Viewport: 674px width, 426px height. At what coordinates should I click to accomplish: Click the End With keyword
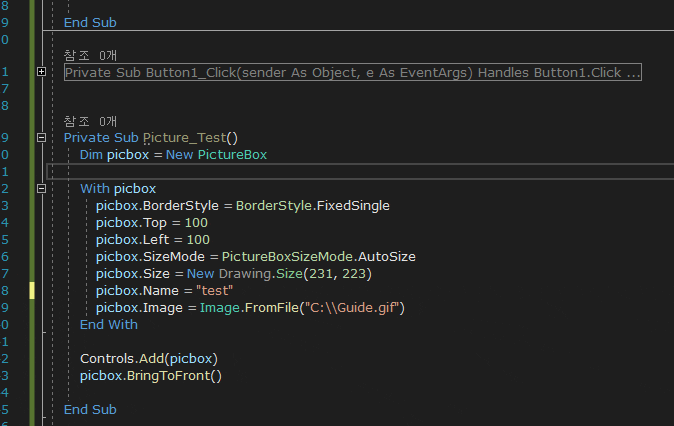(109, 325)
